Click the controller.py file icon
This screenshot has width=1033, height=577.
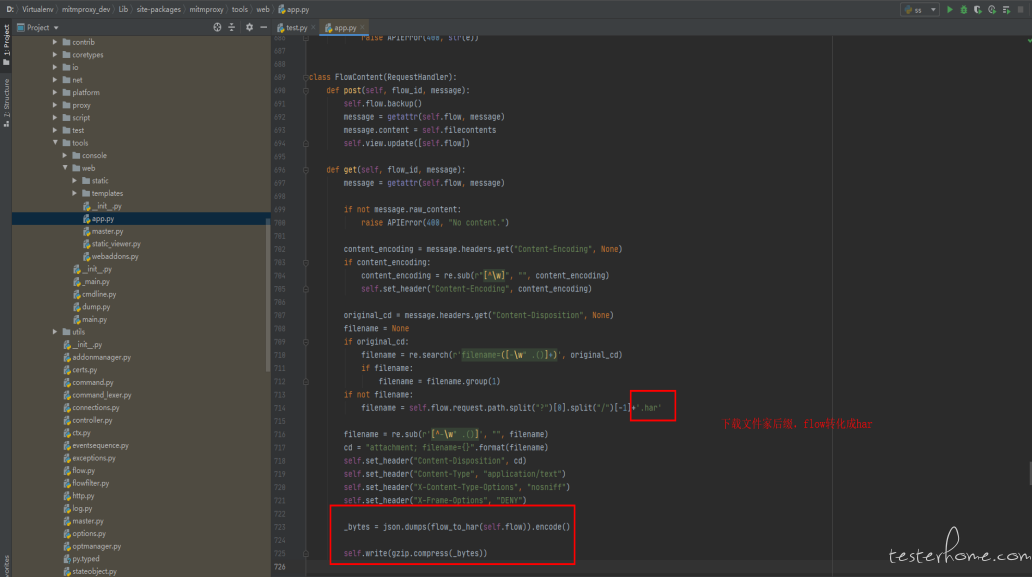point(67,420)
